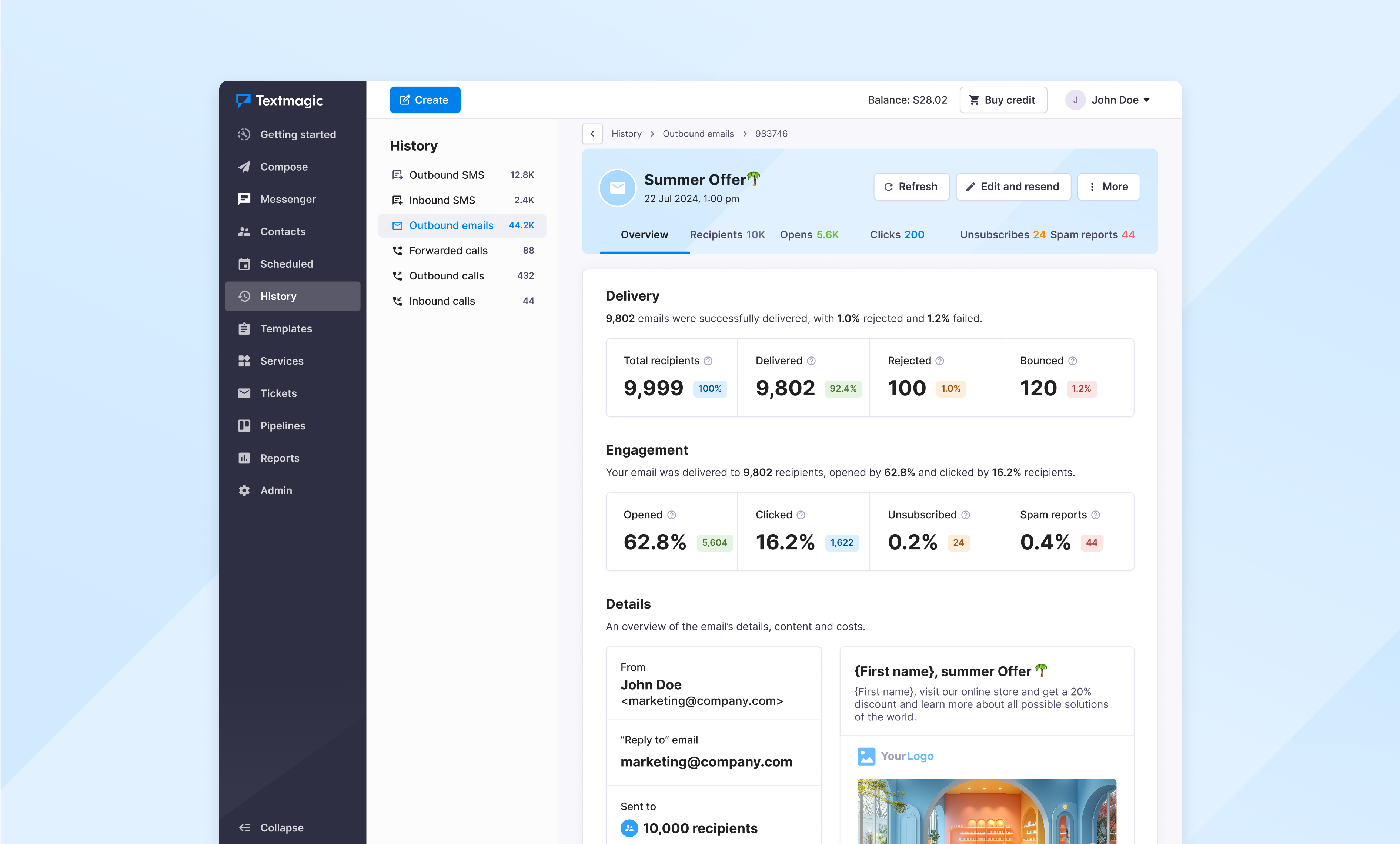The image size is (1400, 844).
Task: Click the Buy credit button
Action: pyautogui.click(x=1003, y=100)
